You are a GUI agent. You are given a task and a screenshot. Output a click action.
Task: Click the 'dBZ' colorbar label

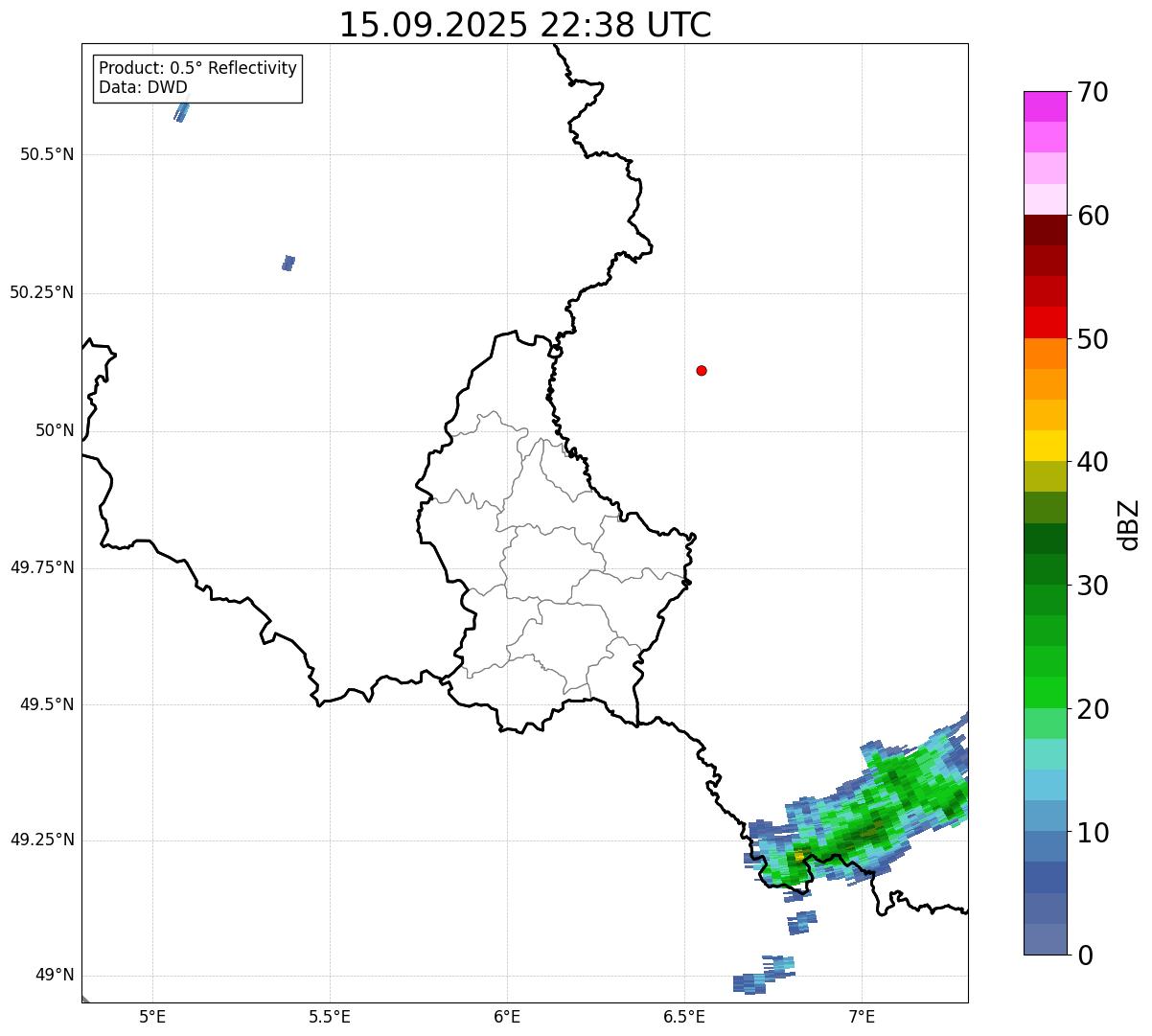pyautogui.click(x=1129, y=524)
